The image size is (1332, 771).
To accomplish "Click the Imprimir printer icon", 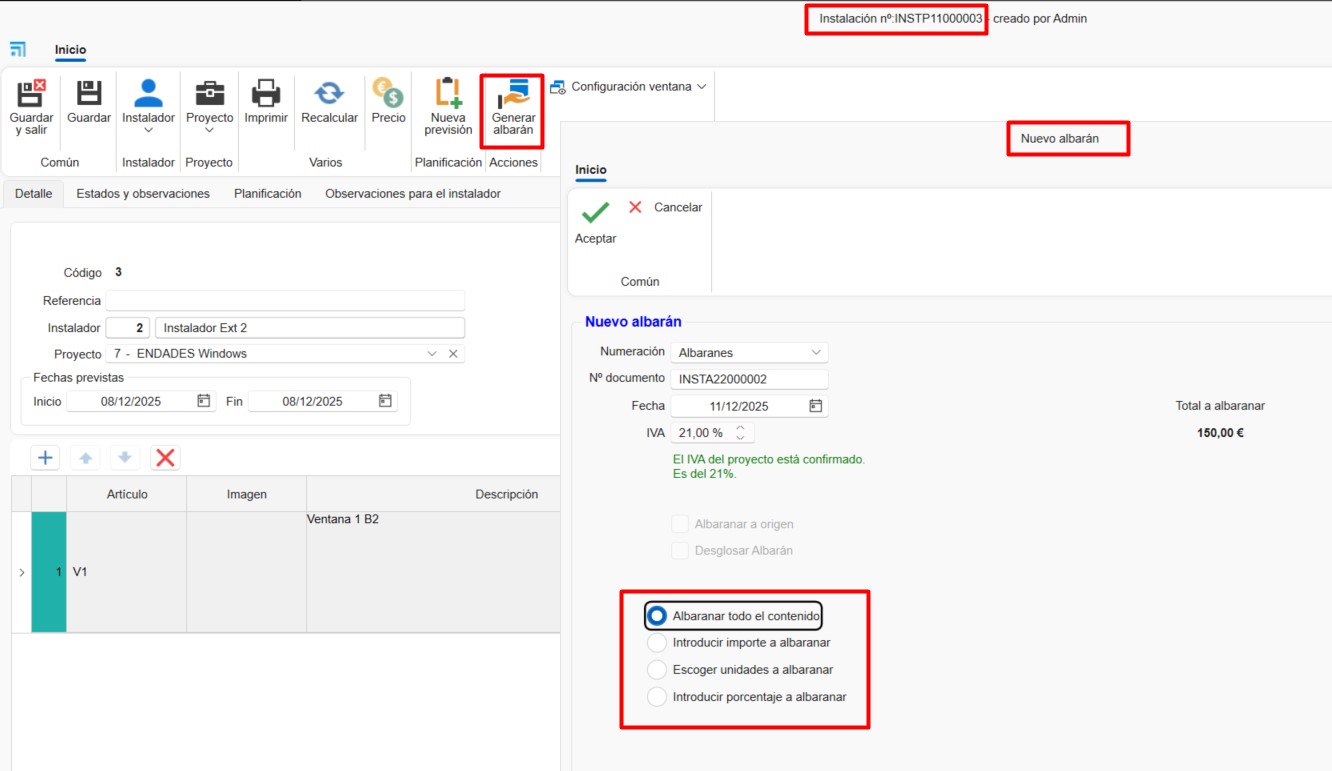I will click(266, 94).
